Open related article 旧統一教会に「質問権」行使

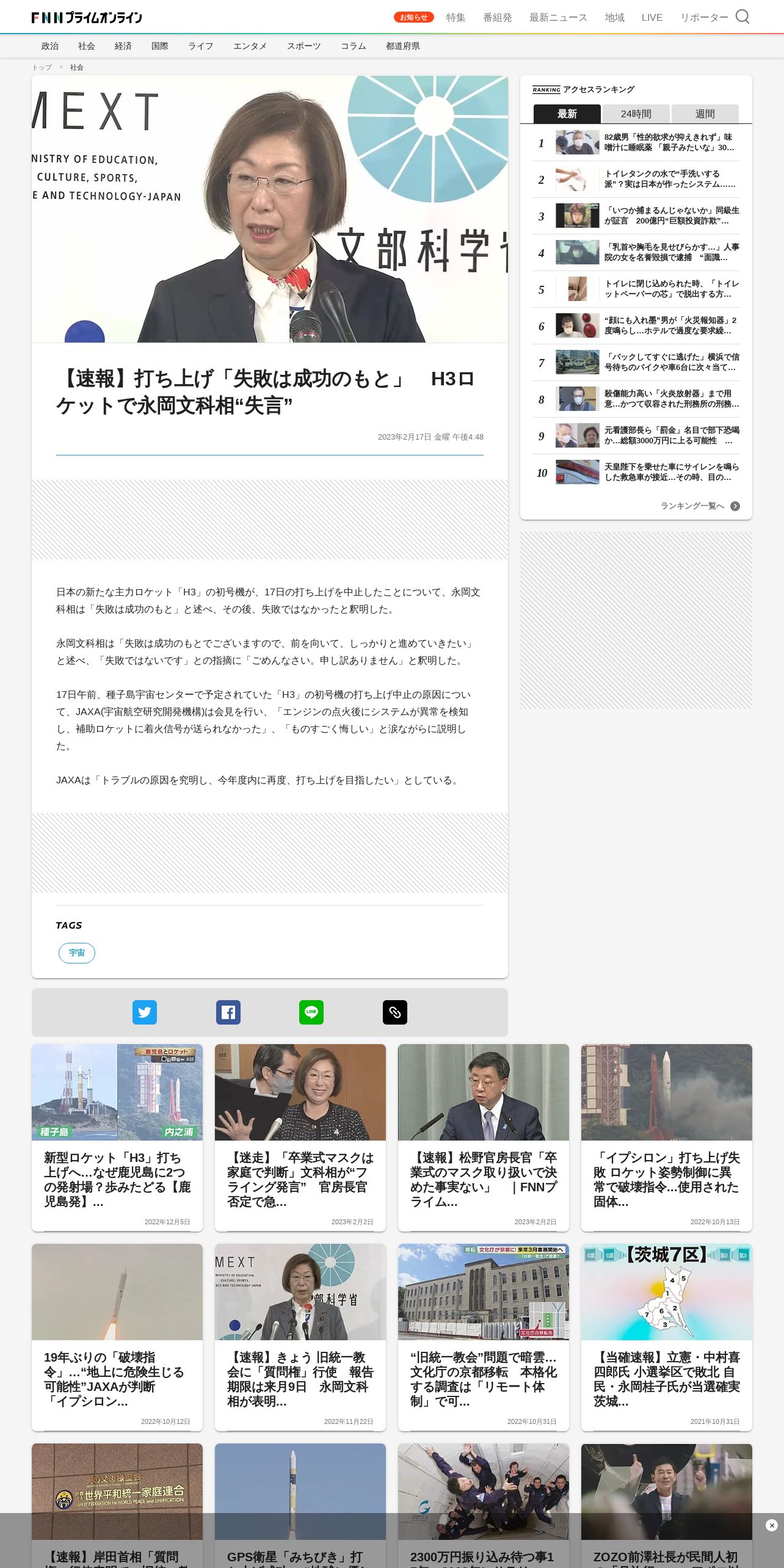(300, 1337)
